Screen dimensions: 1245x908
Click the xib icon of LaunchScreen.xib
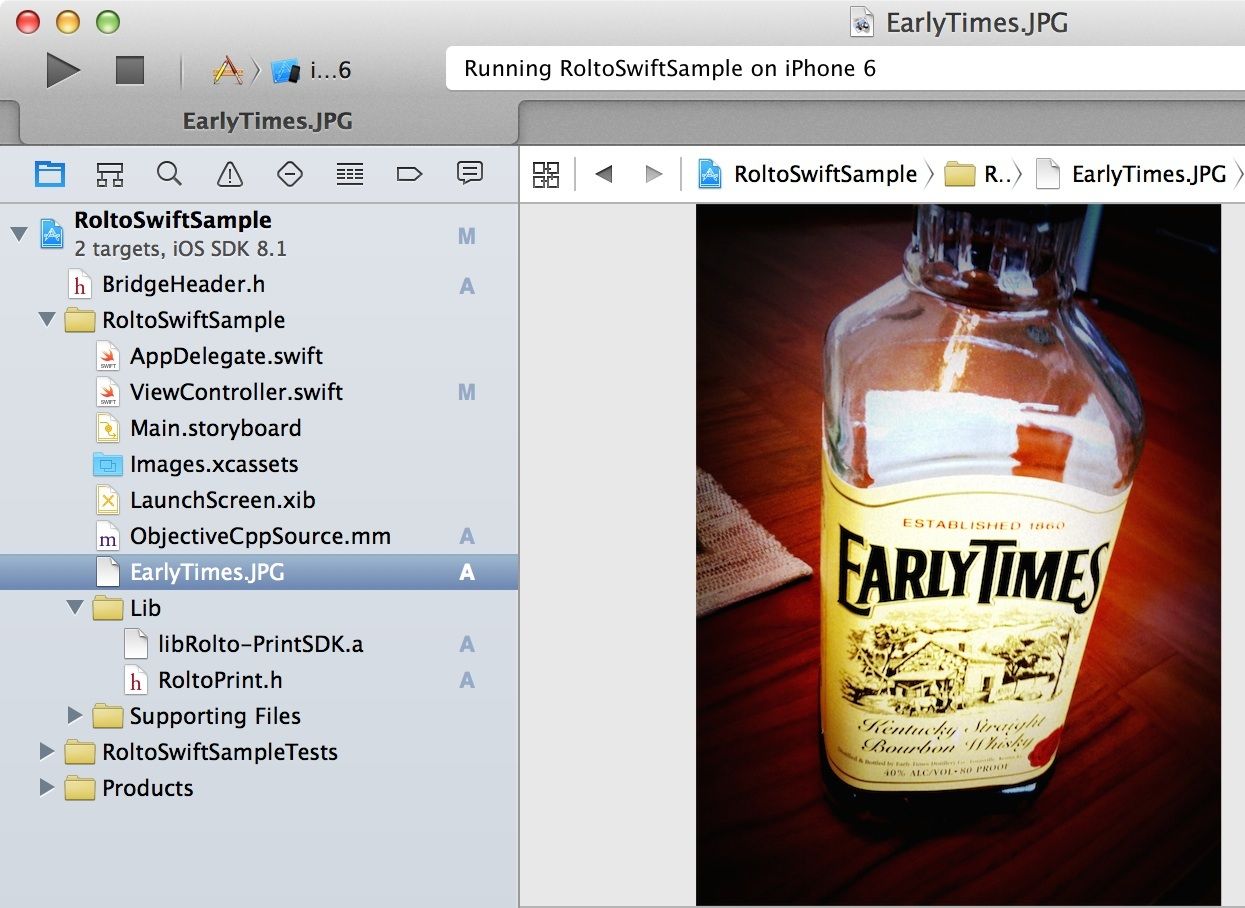(108, 500)
